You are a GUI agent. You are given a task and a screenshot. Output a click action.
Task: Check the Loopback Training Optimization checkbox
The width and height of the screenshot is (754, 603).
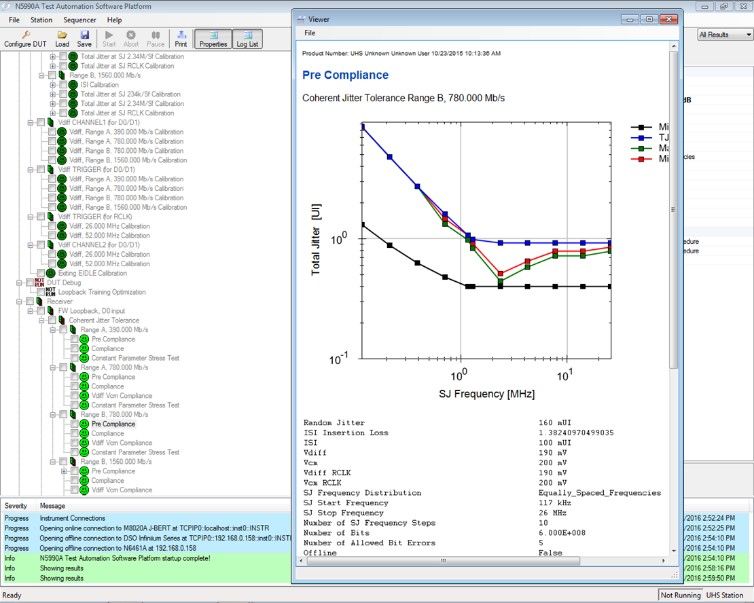click(41, 292)
